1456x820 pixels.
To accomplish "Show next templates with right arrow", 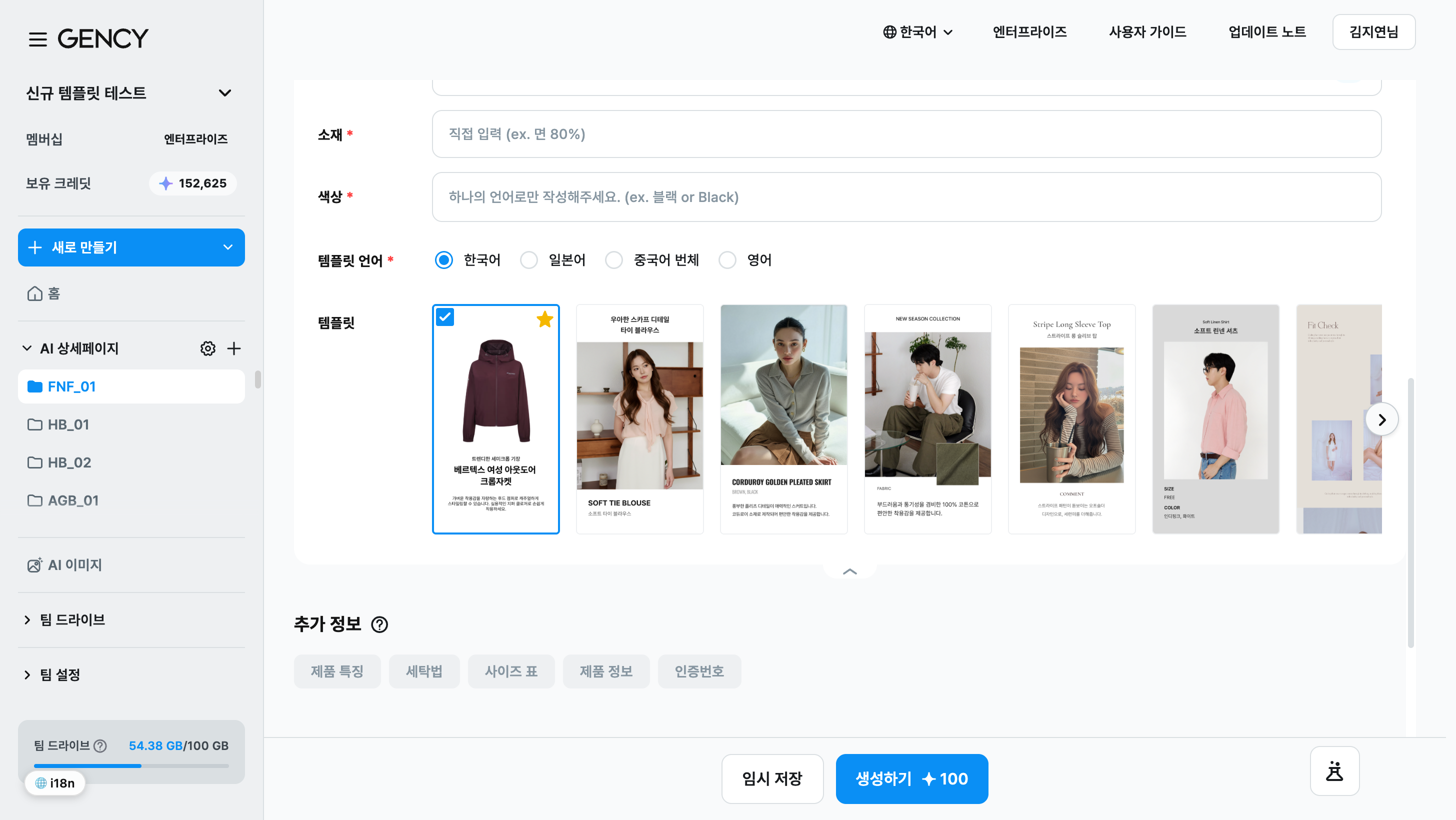I will pos(1381,419).
